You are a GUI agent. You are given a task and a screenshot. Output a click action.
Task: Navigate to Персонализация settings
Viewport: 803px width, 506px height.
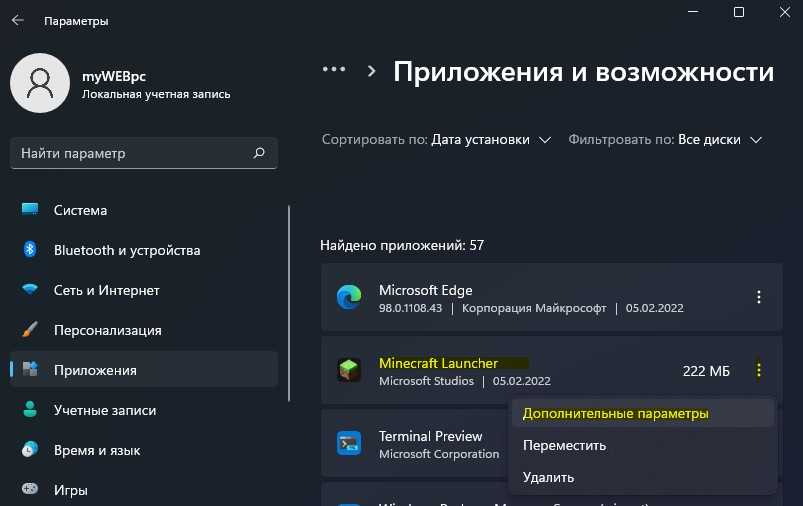[x=107, y=330]
